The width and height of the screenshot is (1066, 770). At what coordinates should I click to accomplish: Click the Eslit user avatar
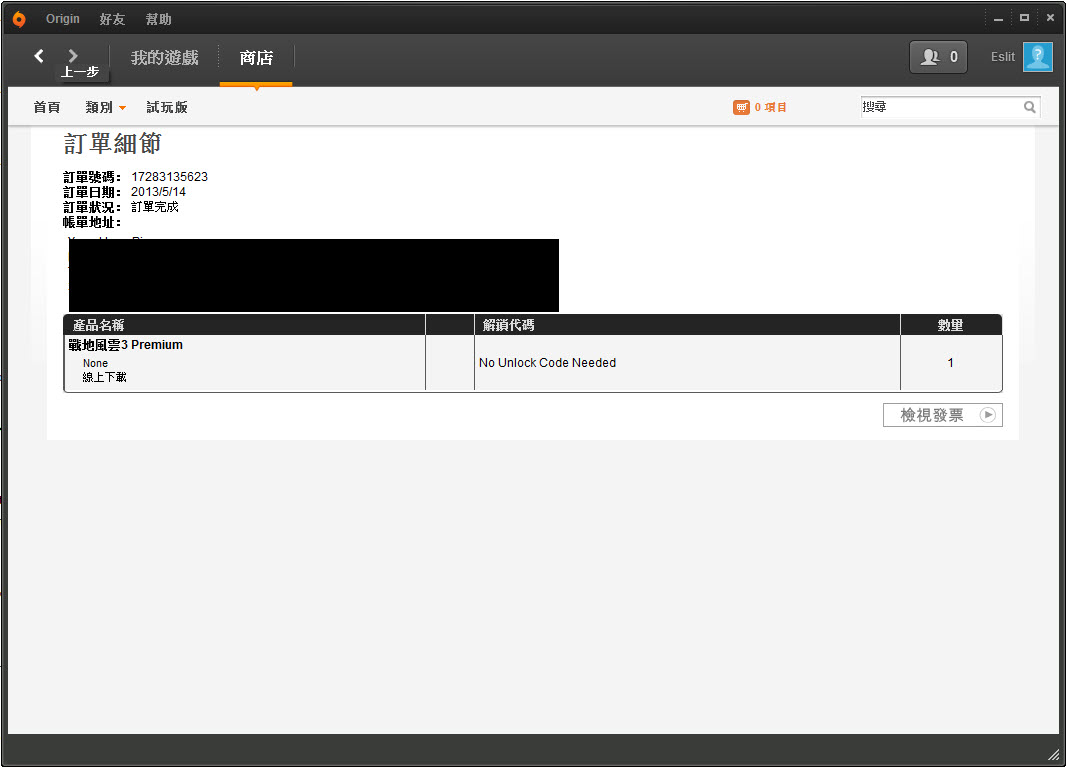pos(1037,57)
